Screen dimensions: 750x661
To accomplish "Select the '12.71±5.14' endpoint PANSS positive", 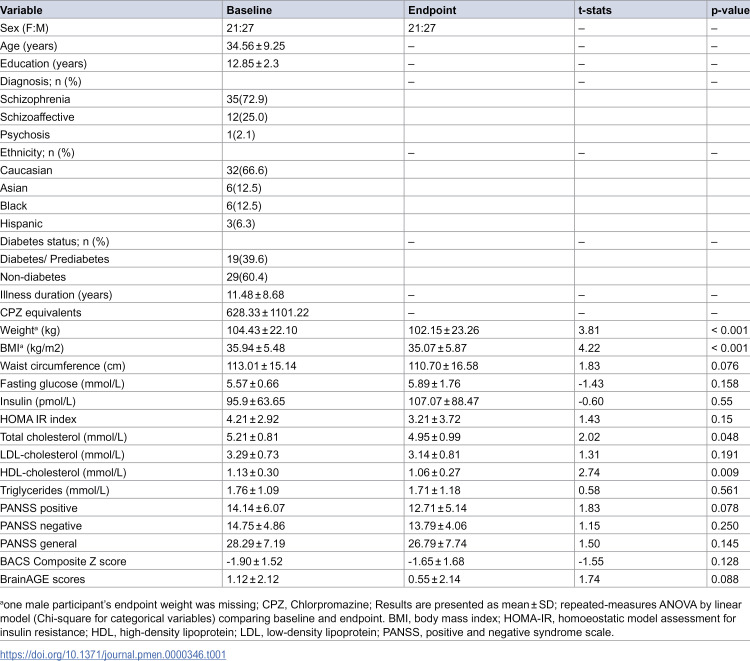I will [x=438, y=508].
